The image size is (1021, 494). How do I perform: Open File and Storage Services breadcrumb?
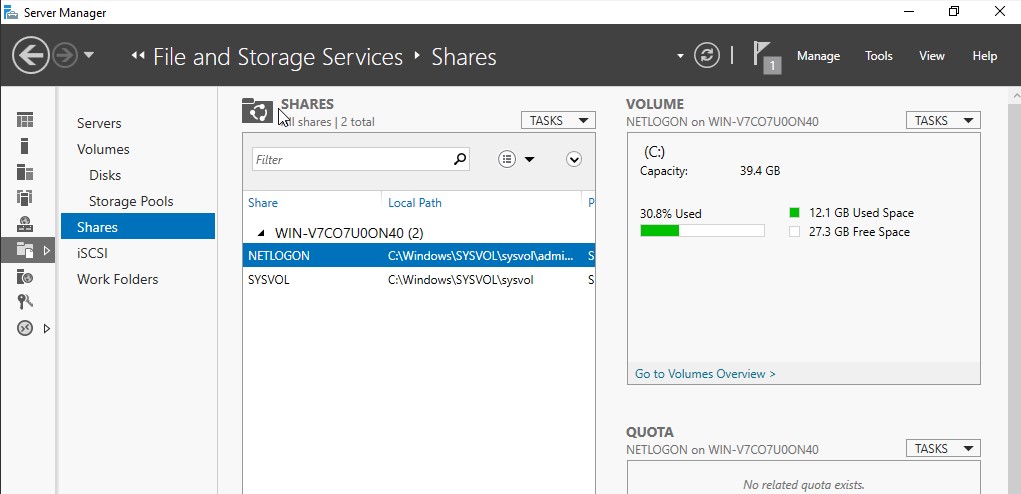coord(278,57)
